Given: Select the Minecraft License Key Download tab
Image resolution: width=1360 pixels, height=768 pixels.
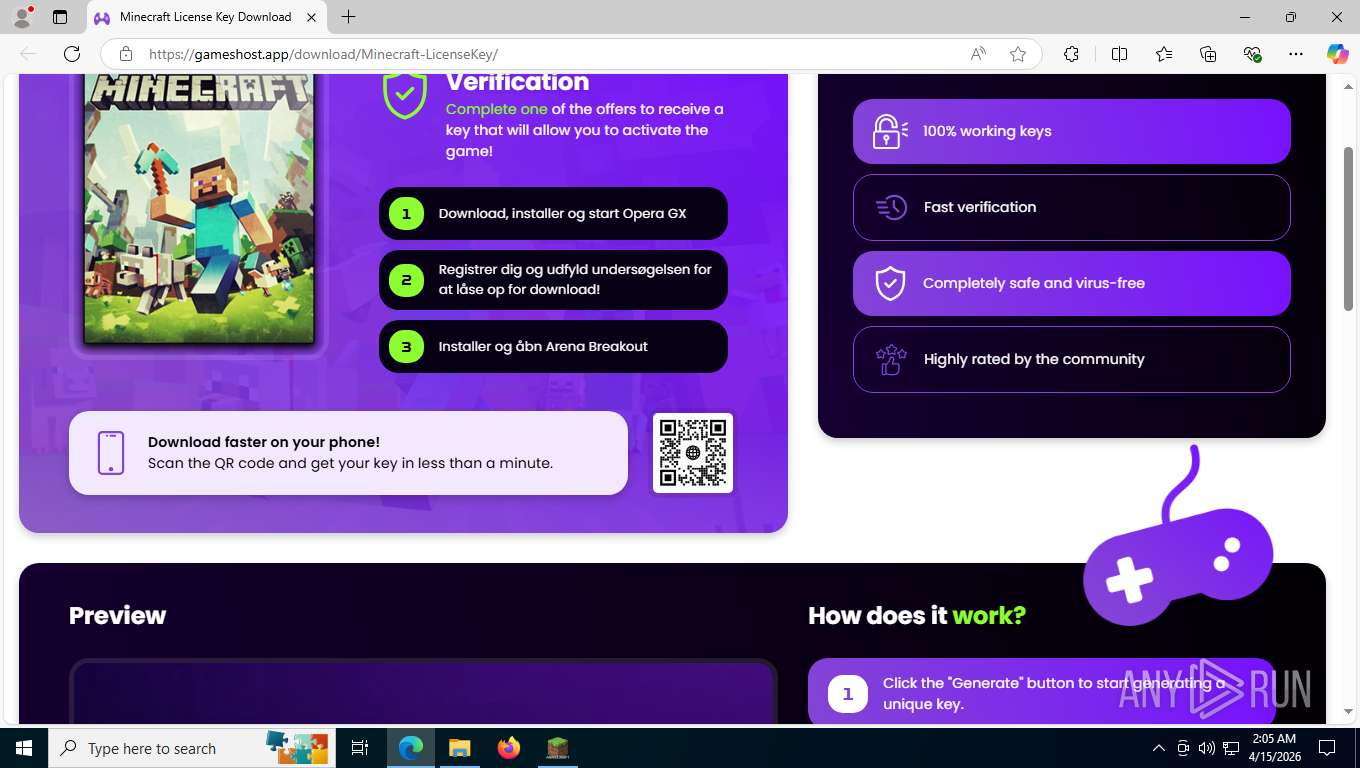Looking at the screenshot, I should (x=206, y=17).
